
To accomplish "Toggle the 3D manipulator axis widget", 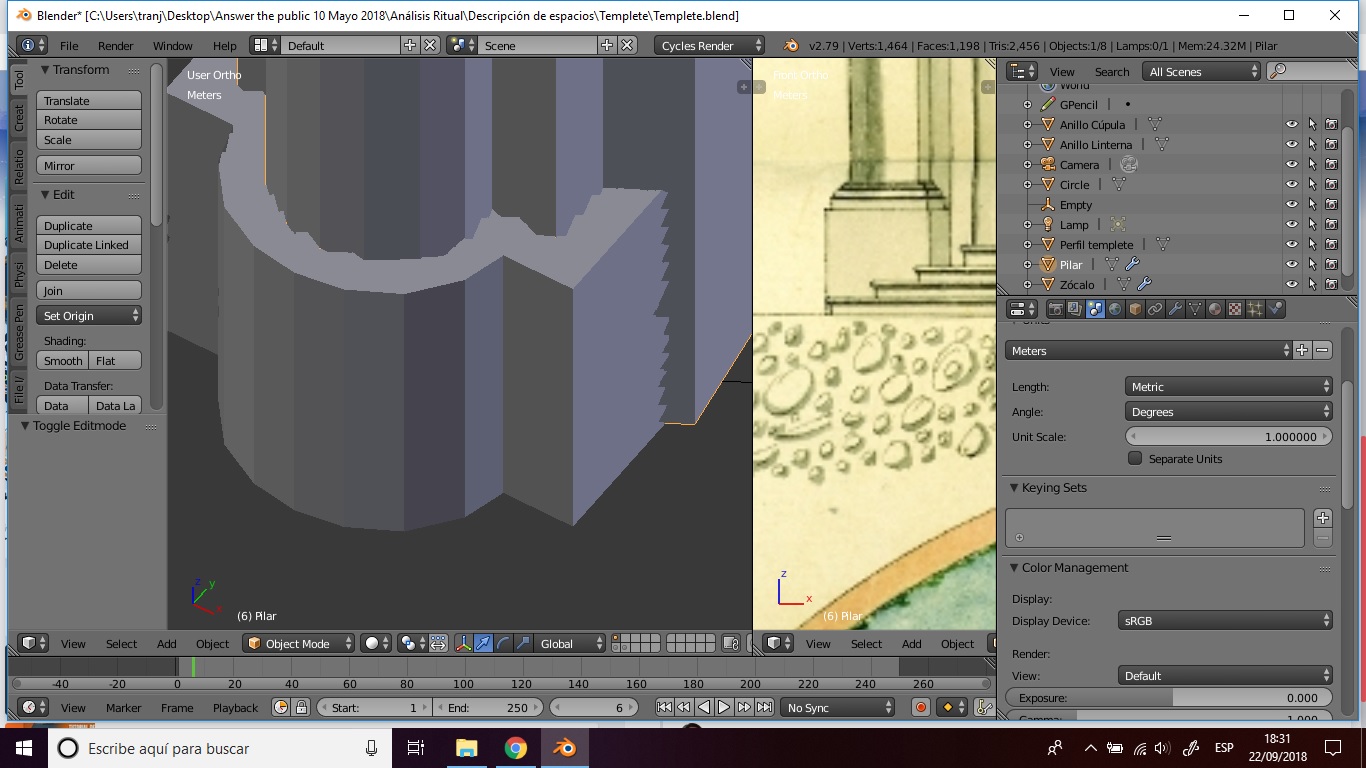I will click(465, 643).
